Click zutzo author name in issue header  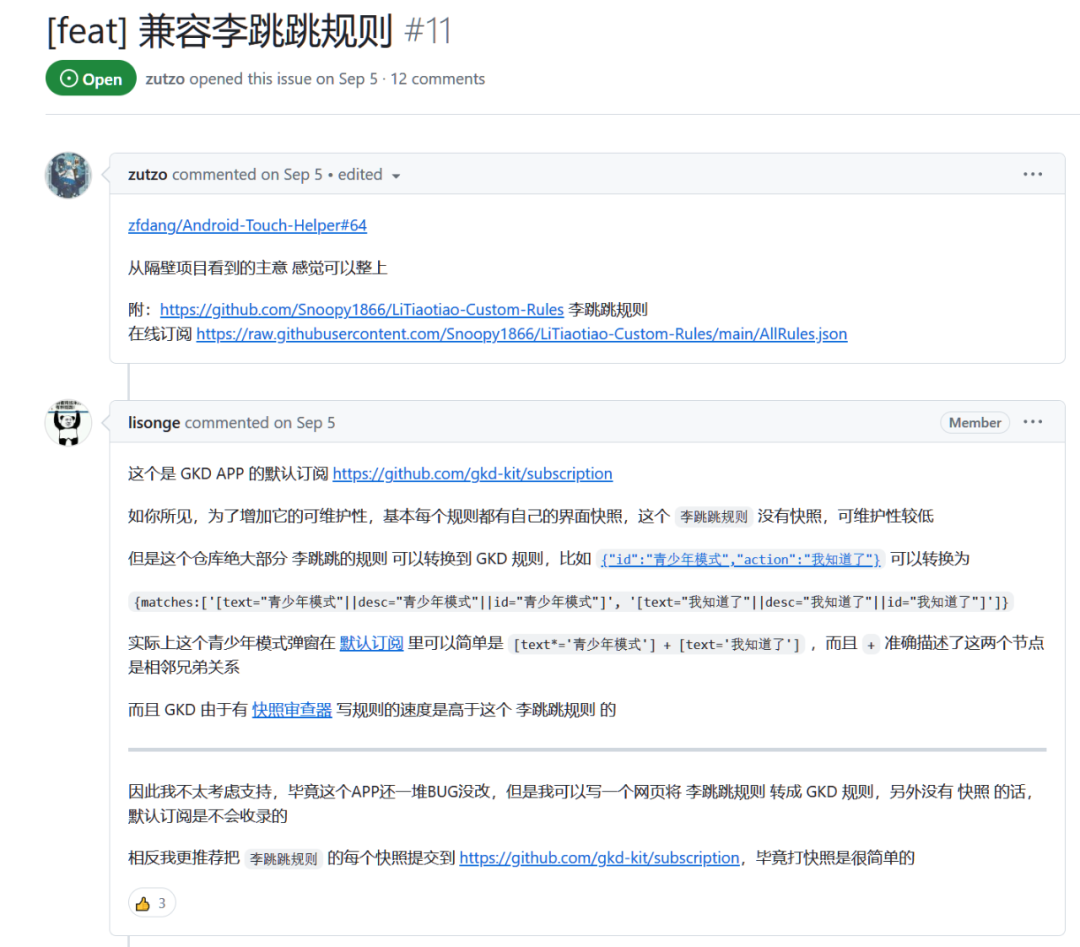165,79
